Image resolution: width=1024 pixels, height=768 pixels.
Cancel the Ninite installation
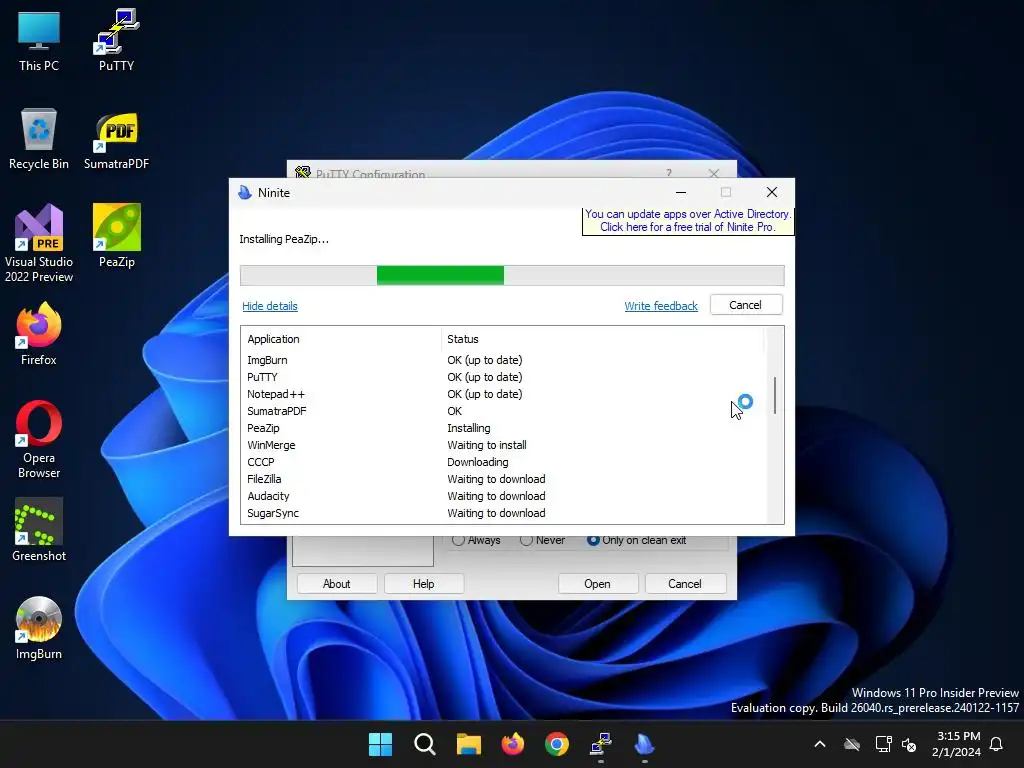[x=746, y=305]
